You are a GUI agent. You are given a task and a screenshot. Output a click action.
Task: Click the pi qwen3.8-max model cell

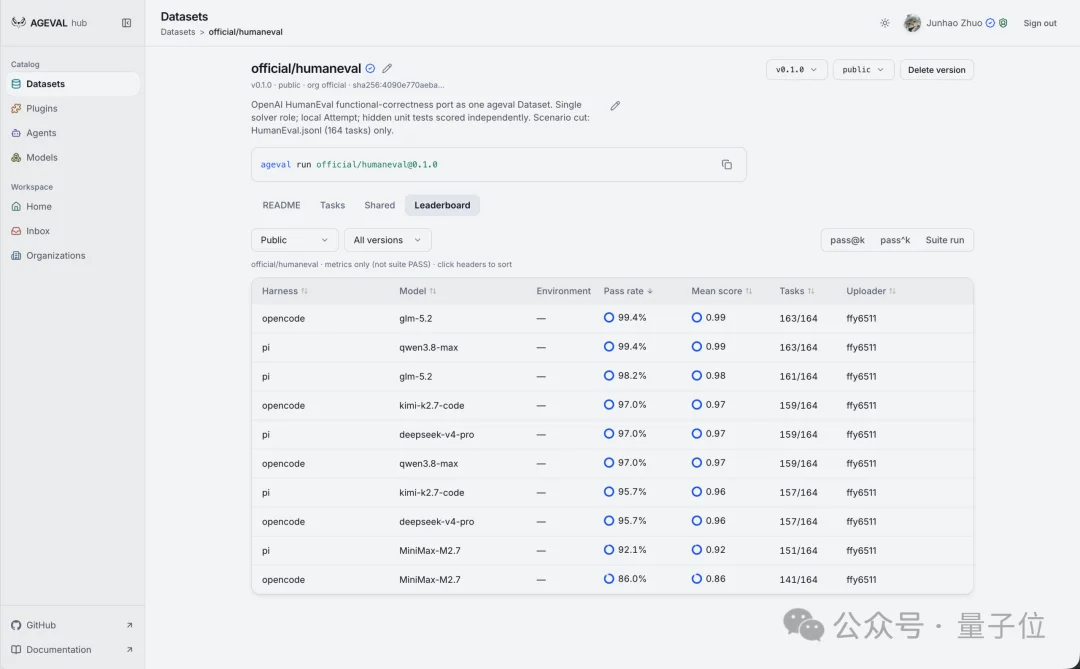point(428,347)
